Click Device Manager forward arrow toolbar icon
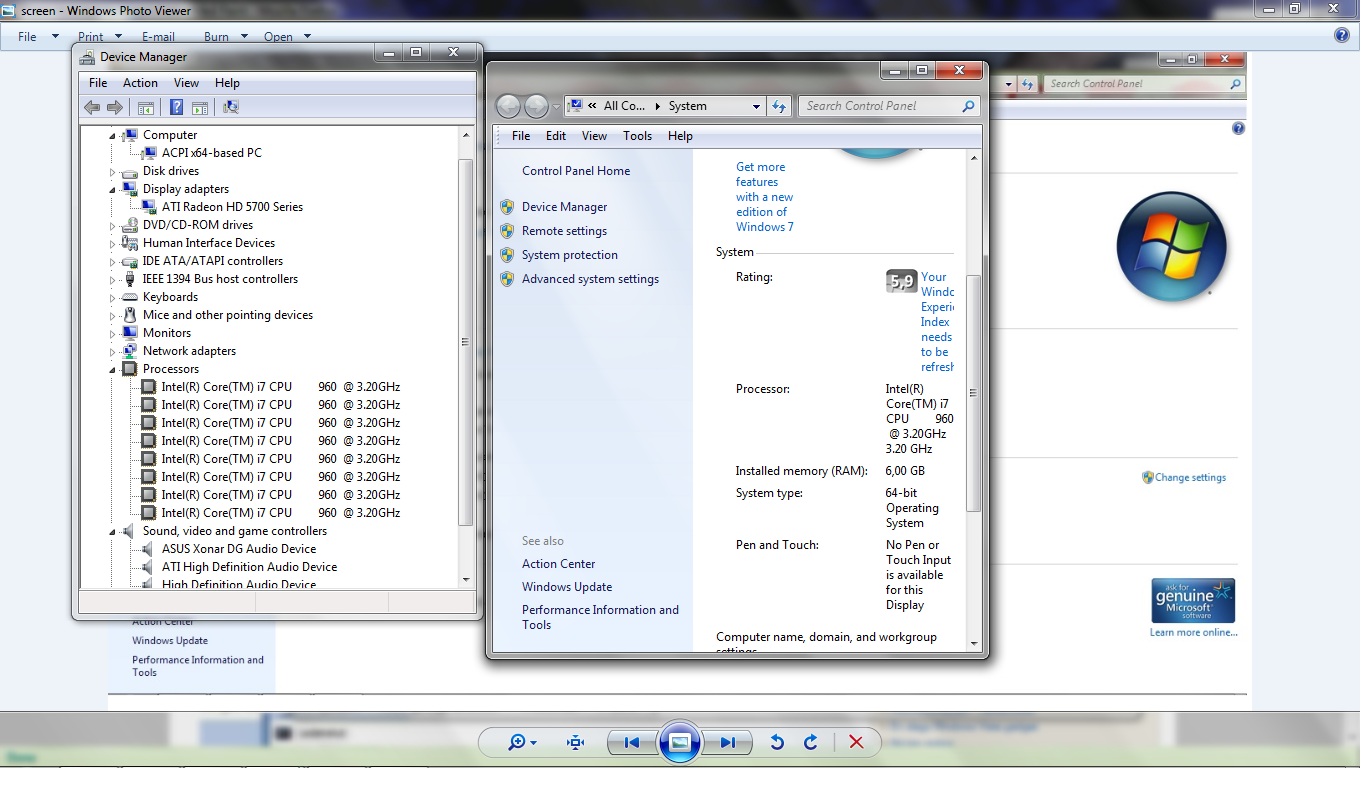The image size is (1366, 788). (115, 107)
